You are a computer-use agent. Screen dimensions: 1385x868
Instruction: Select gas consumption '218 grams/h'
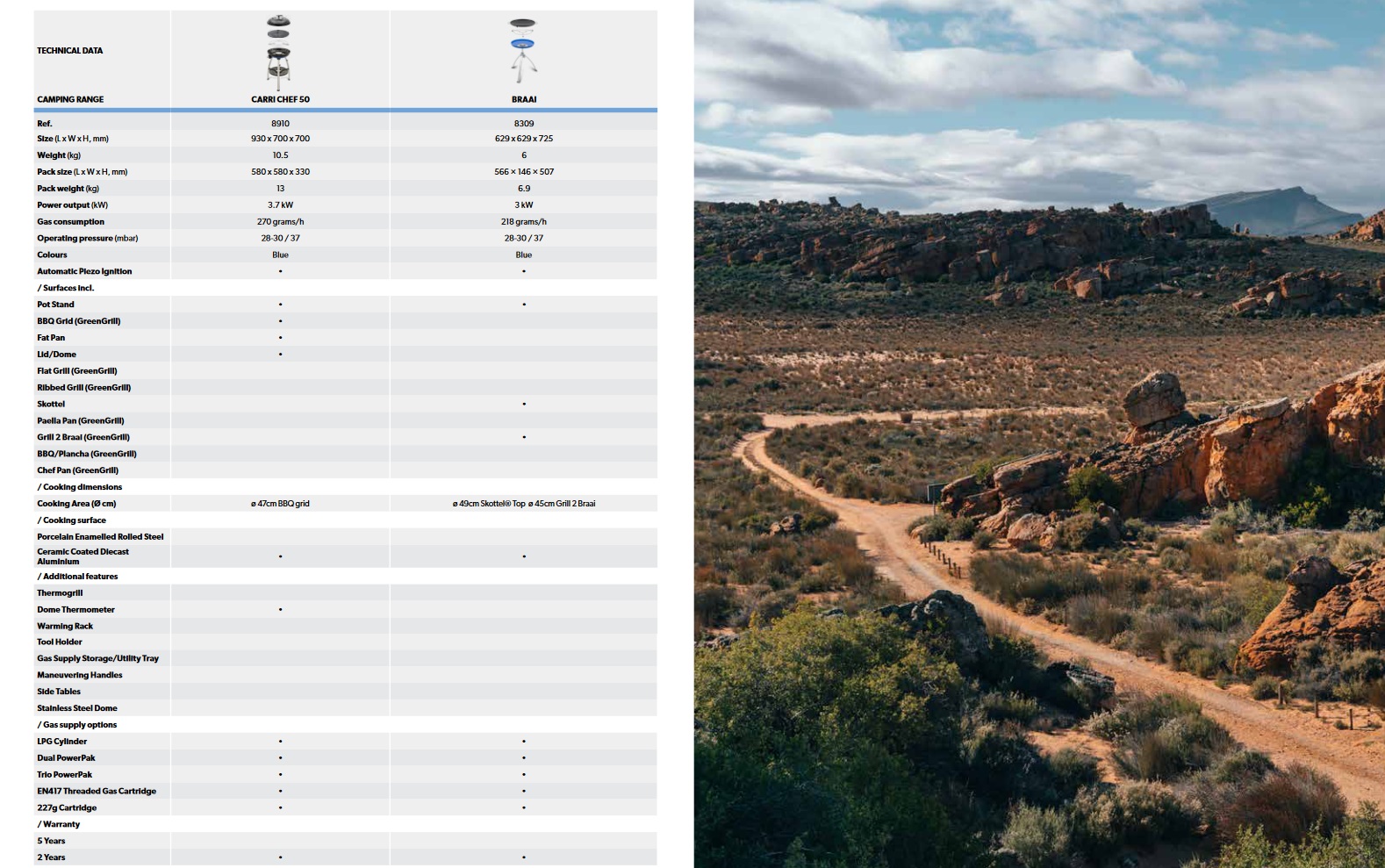[x=524, y=222]
